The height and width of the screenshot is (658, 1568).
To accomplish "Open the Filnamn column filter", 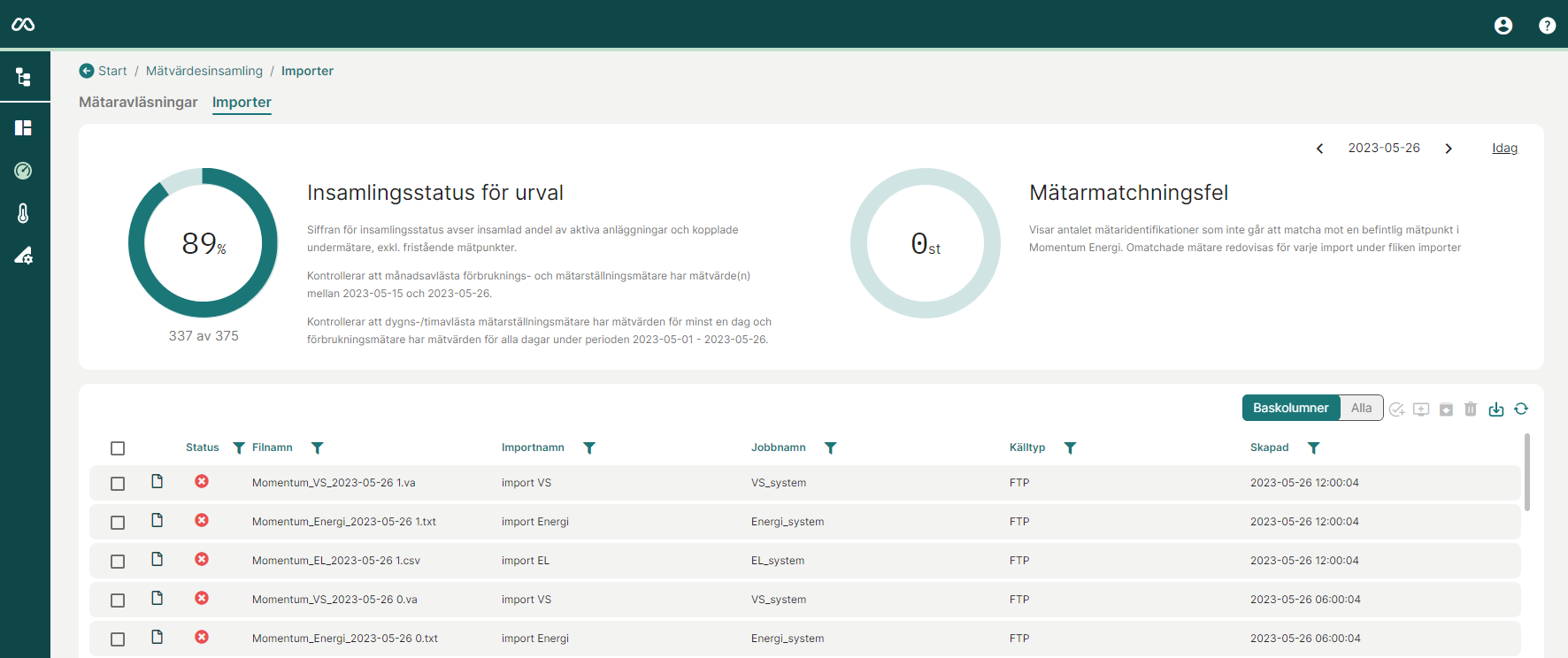I will point(318,448).
